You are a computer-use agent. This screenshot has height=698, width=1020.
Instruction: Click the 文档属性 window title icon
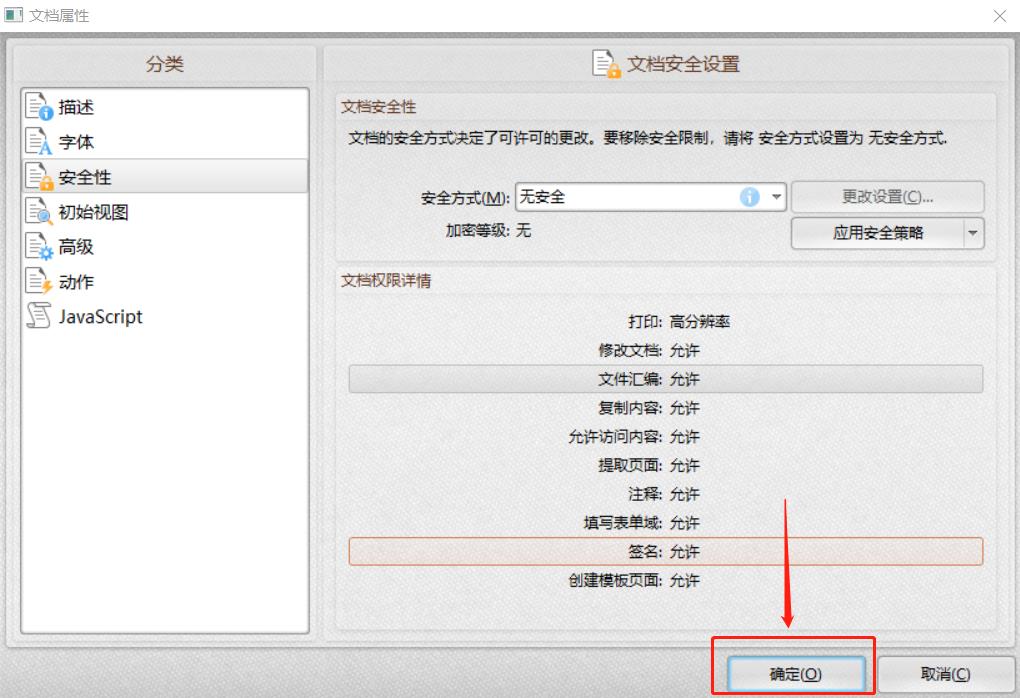pos(14,14)
